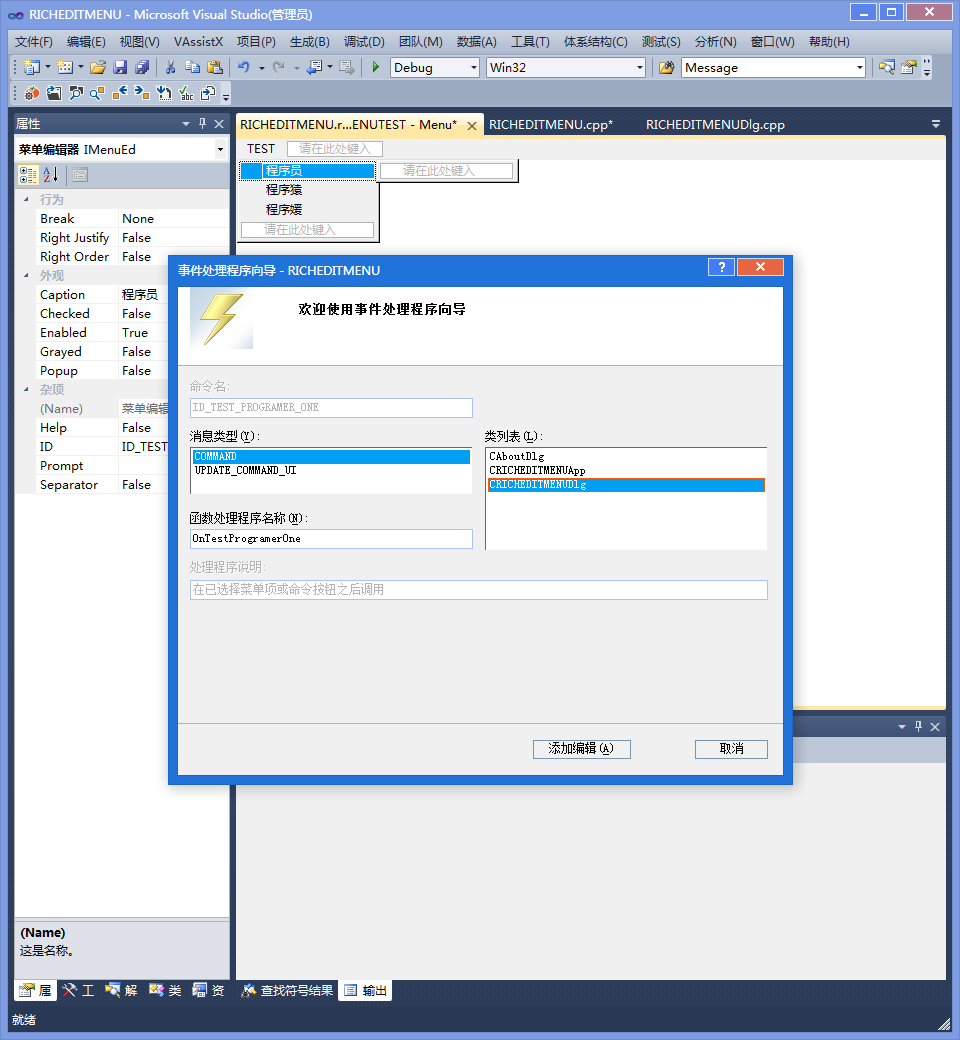Open the 菜单编辑器 IMenuEd object dropdown
This screenshot has width=960, height=1040.
(x=220, y=150)
